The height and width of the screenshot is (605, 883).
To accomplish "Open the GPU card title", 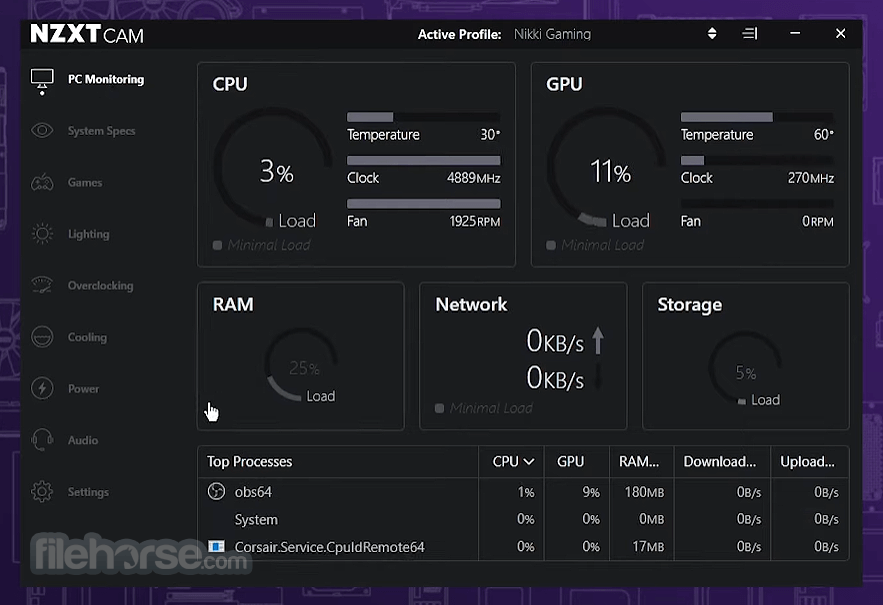I will point(564,84).
